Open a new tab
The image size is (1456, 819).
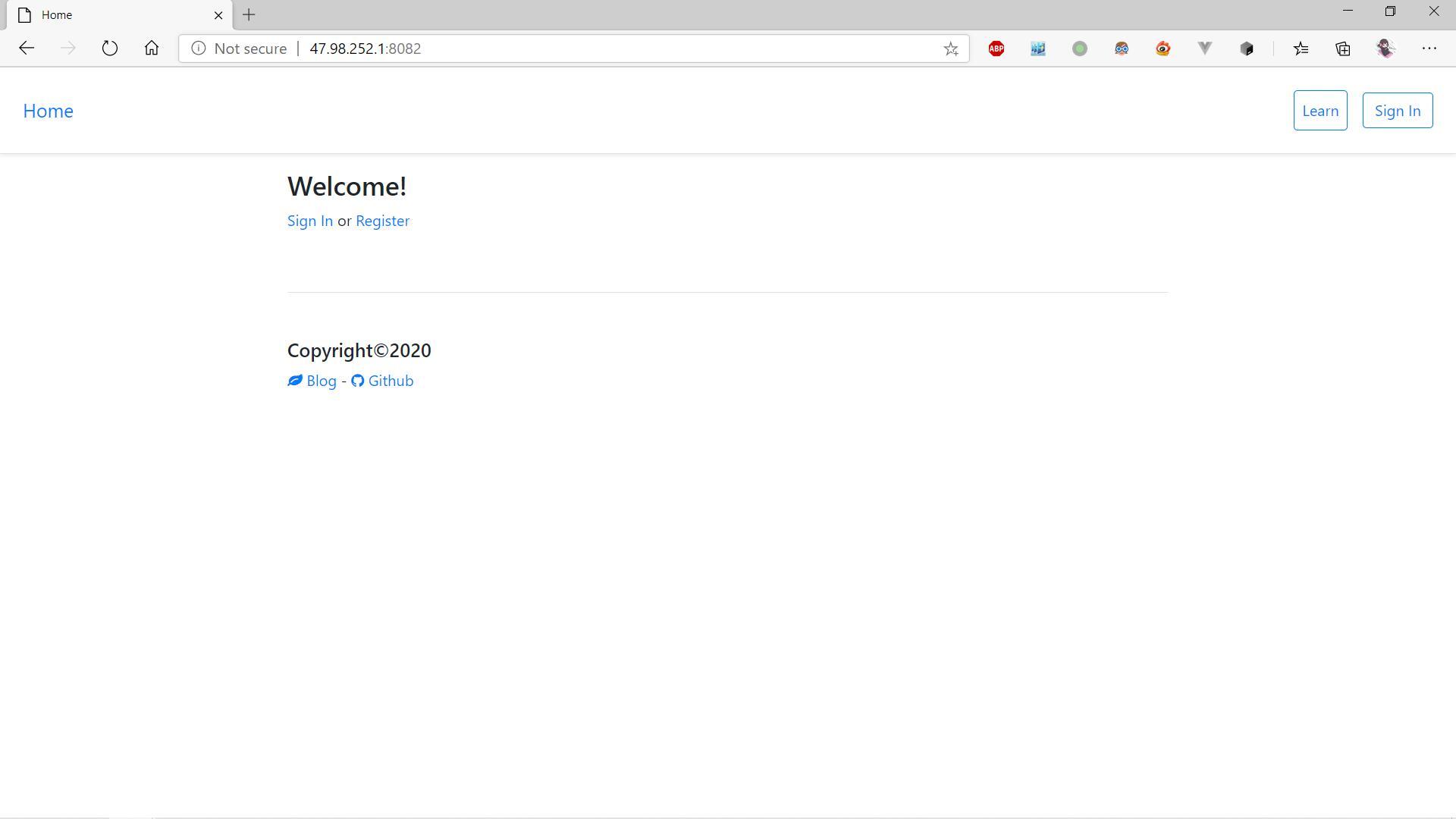tap(249, 15)
